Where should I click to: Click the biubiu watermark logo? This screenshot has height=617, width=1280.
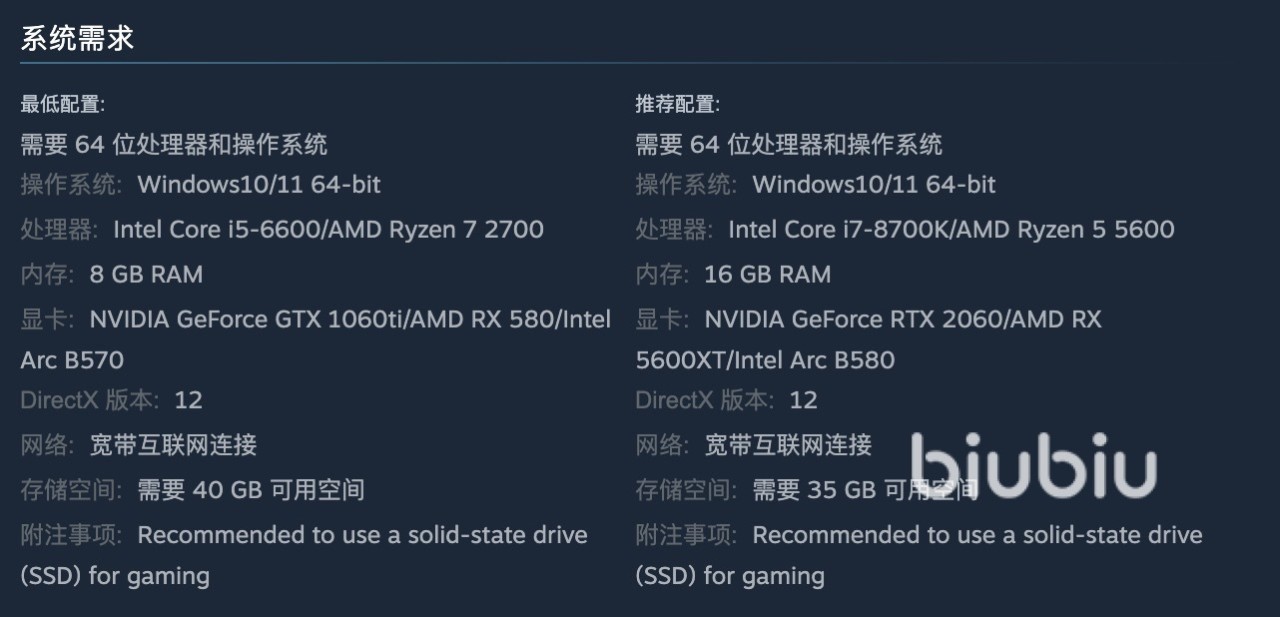pyautogui.click(x=1033, y=466)
